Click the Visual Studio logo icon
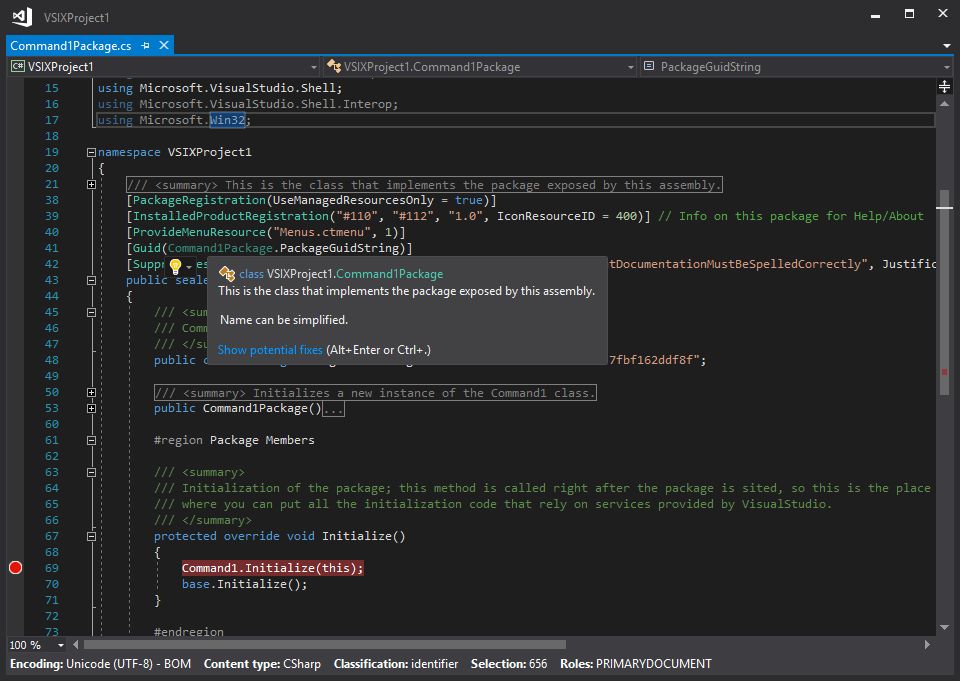 point(23,17)
